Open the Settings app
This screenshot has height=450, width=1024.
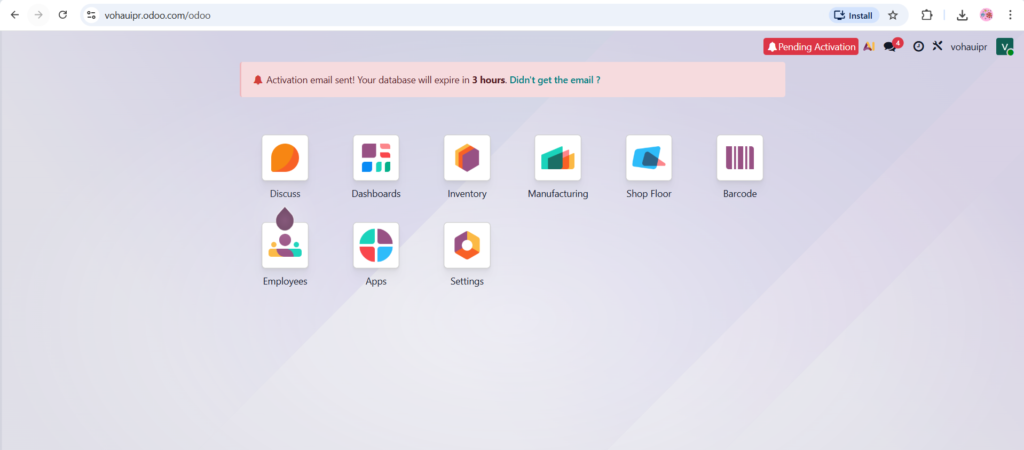click(467, 246)
